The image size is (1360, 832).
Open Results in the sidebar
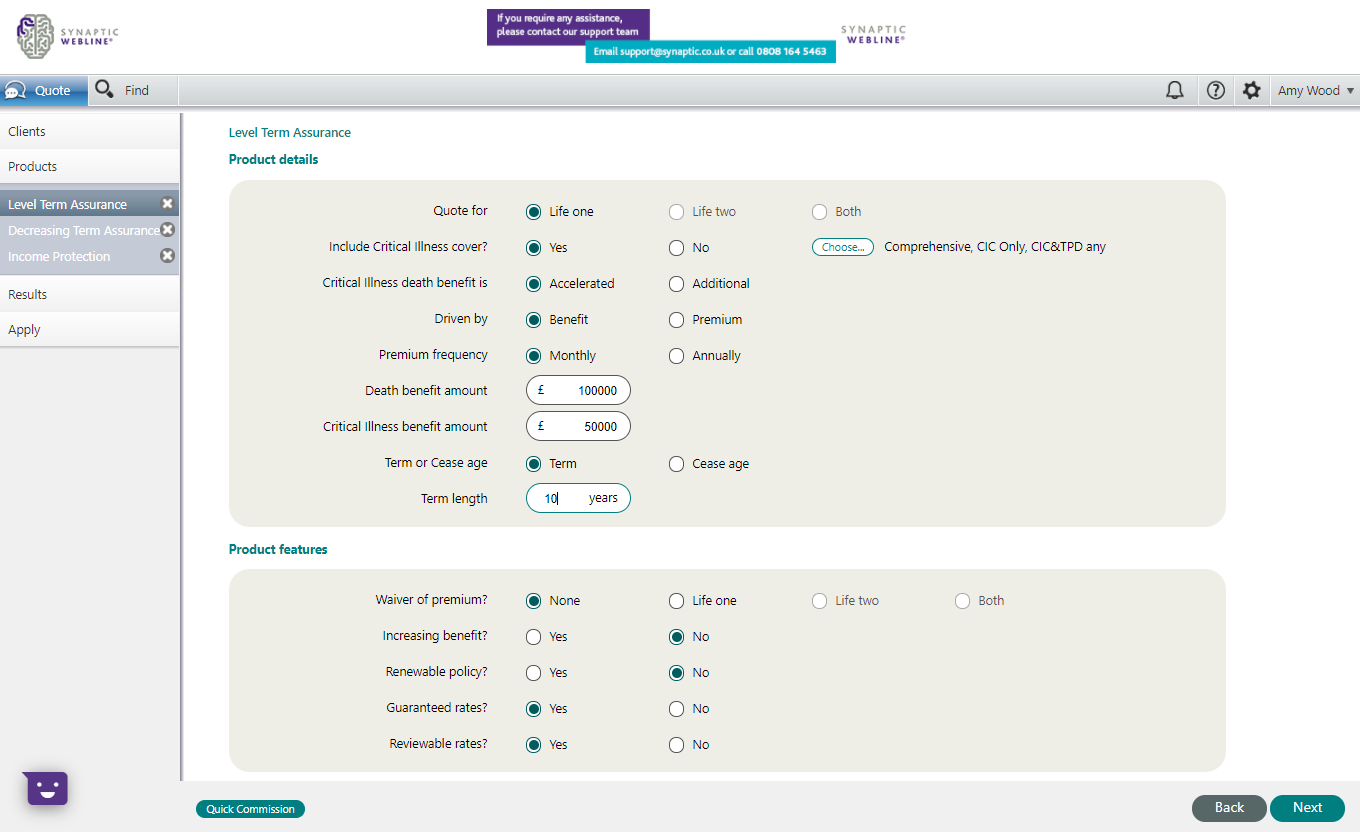pos(90,294)
